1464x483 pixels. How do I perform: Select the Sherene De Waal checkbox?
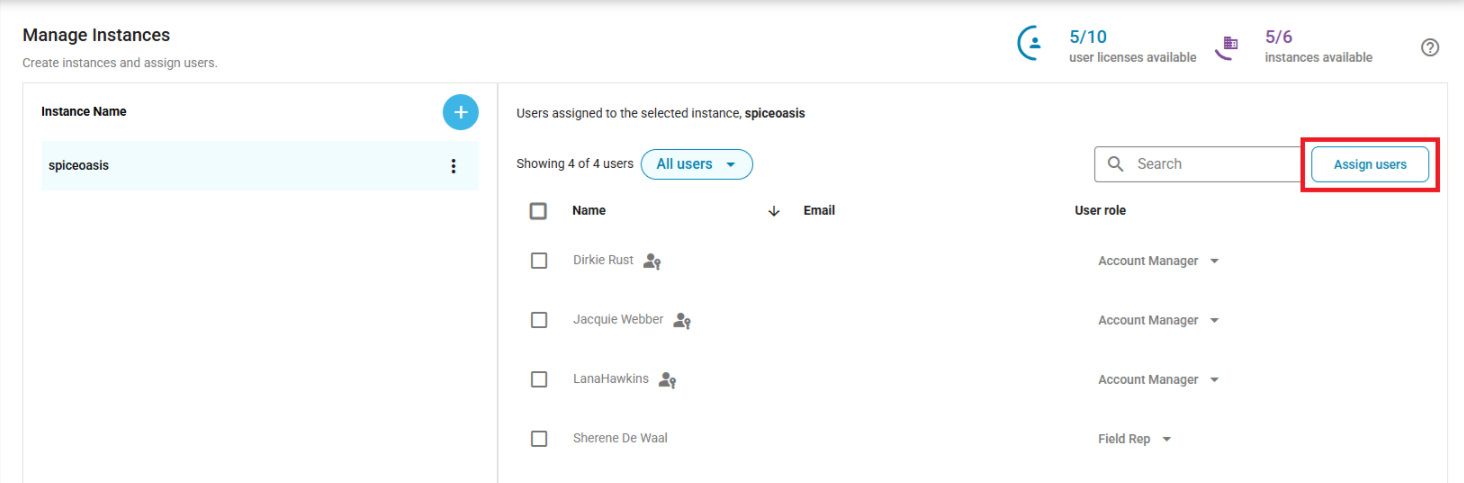click(x=539, y=439)
